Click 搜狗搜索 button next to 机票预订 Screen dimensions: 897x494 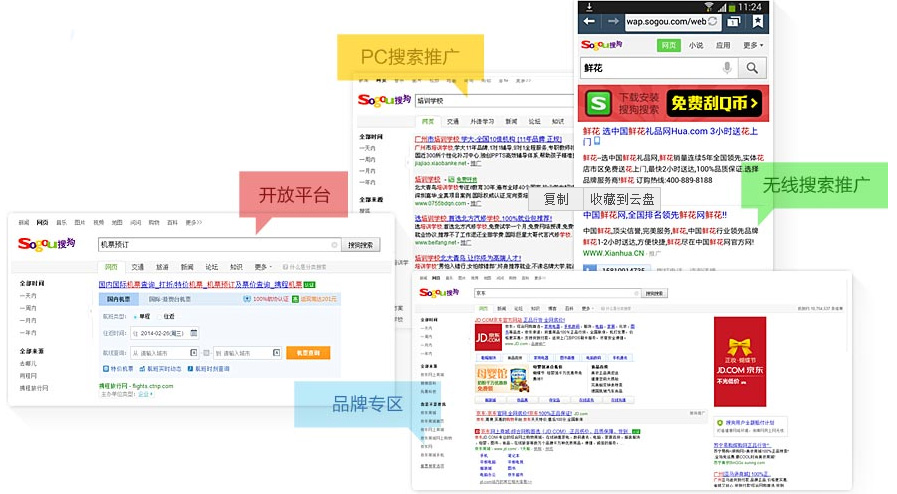pos(360,245)
